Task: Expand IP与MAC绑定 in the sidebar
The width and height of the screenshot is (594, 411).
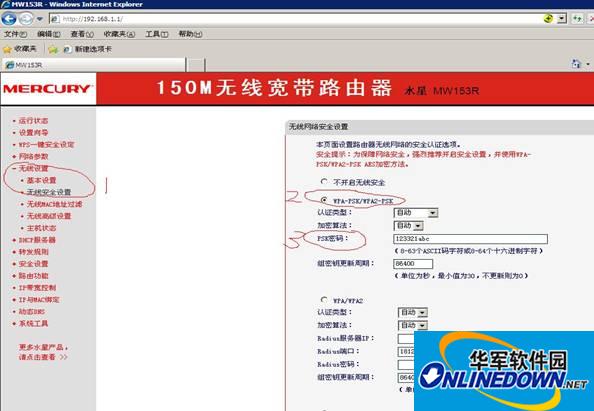Action: [x=39, y=300]
